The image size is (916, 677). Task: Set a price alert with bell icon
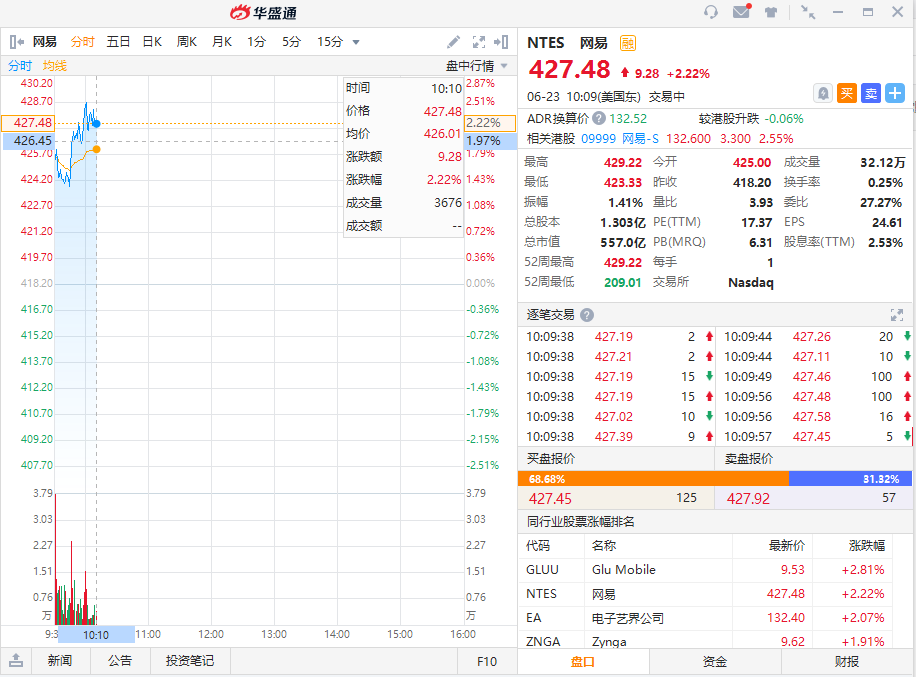click(822, 93)
